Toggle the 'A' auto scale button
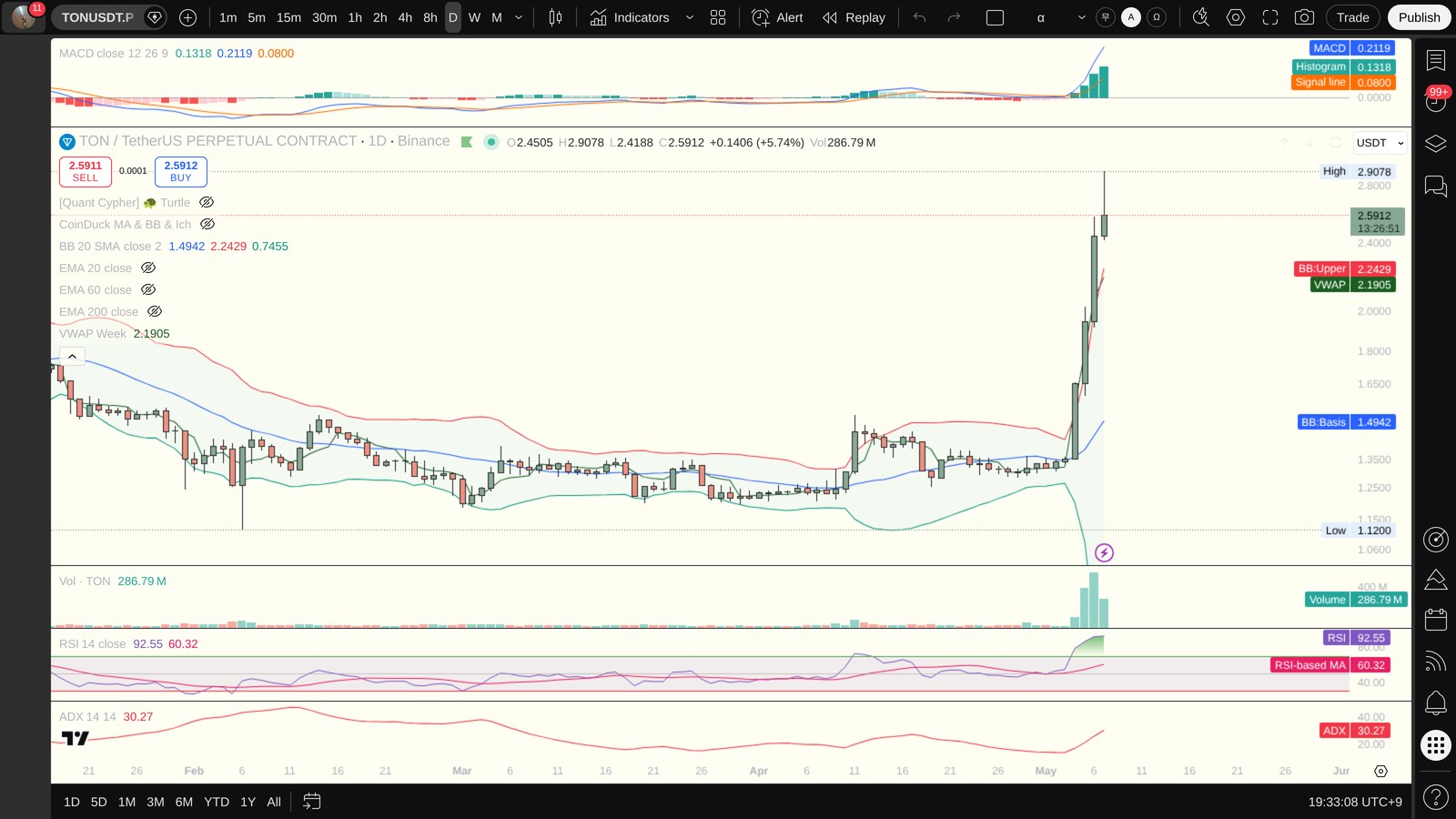Screen dimensions: 1456x819 point(1131,17)
